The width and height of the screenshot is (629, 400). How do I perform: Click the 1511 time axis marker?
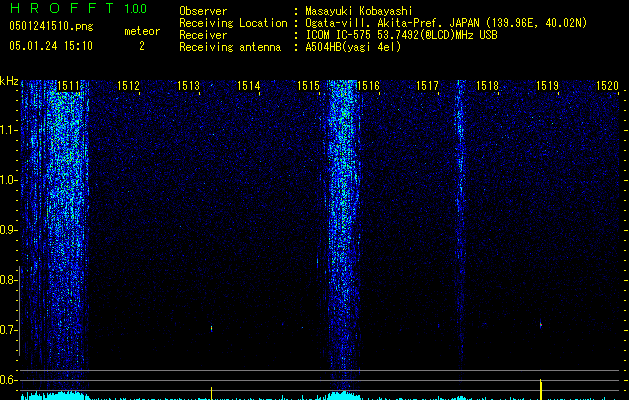[x=68, y=86]
